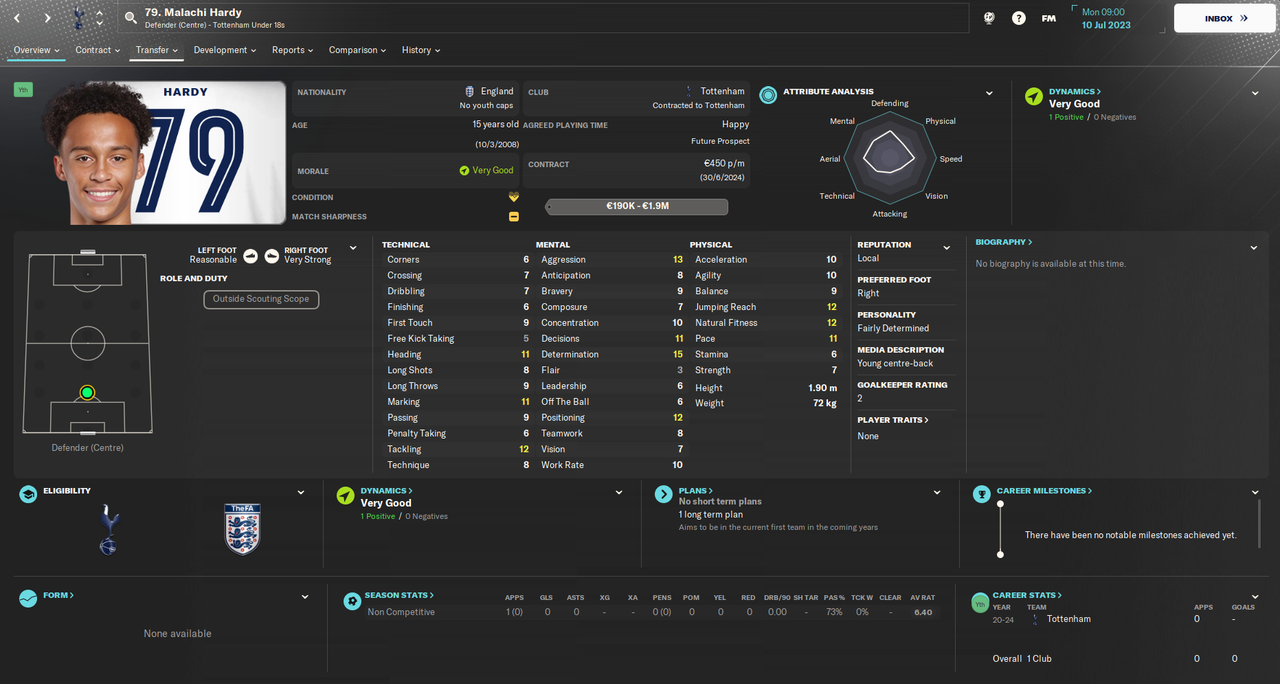Open the Comparison tab menu
1280x684 pixels.
click(359, 50)
